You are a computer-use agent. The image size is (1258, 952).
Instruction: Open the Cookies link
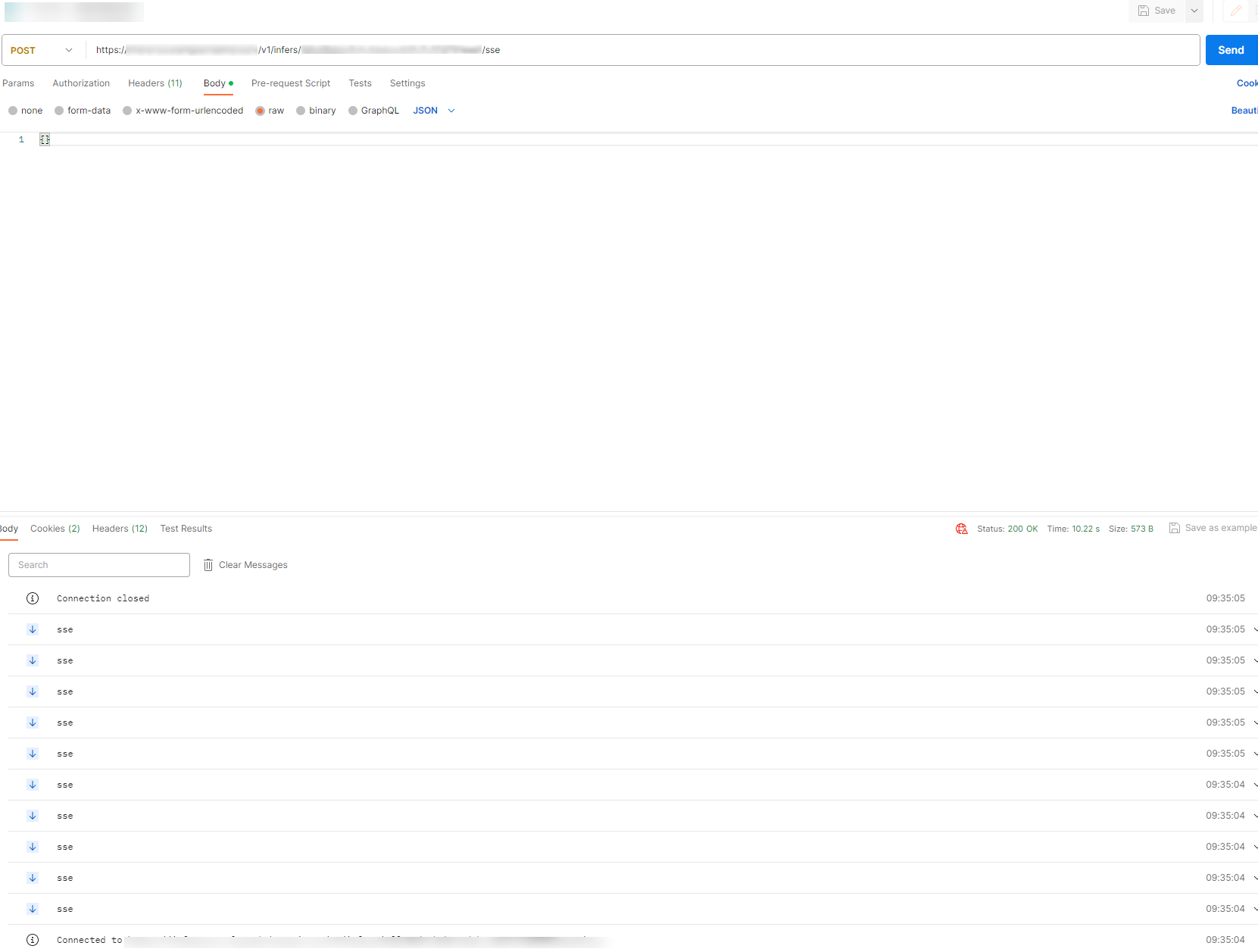1247,83
